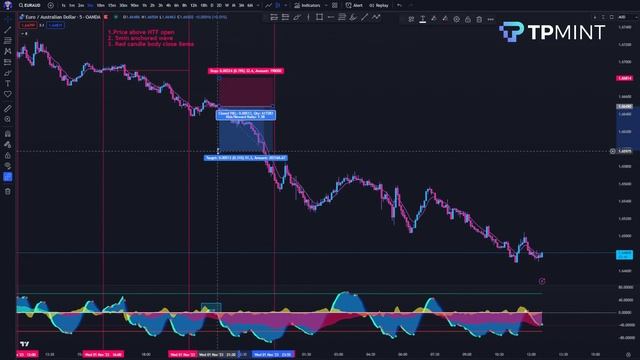Hide all drawings with eye icon
This screenshot has width=640, height=360.
click(x=8, y=166)
